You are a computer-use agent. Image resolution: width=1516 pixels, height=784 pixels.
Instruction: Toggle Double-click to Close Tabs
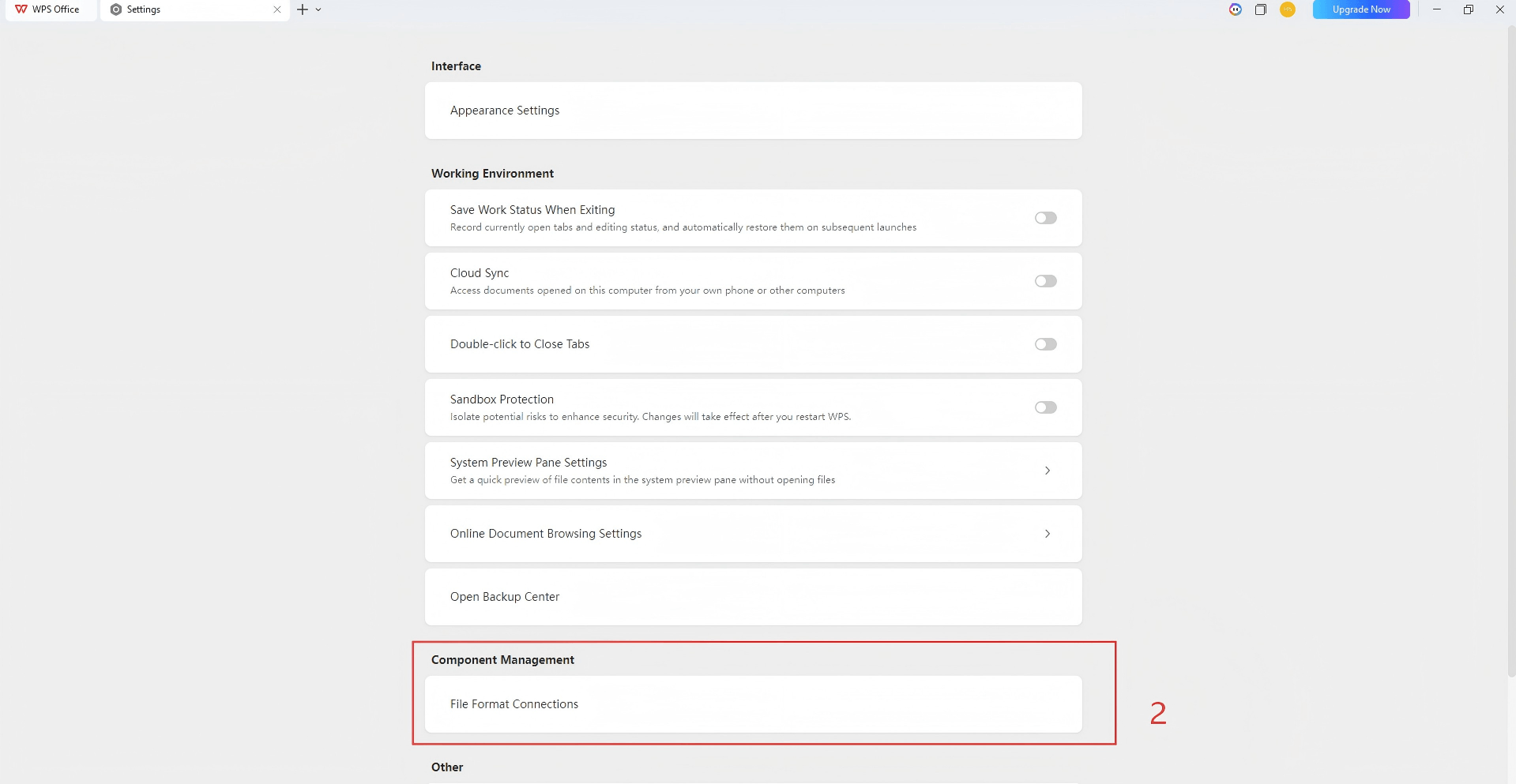tap(1045, 344)
